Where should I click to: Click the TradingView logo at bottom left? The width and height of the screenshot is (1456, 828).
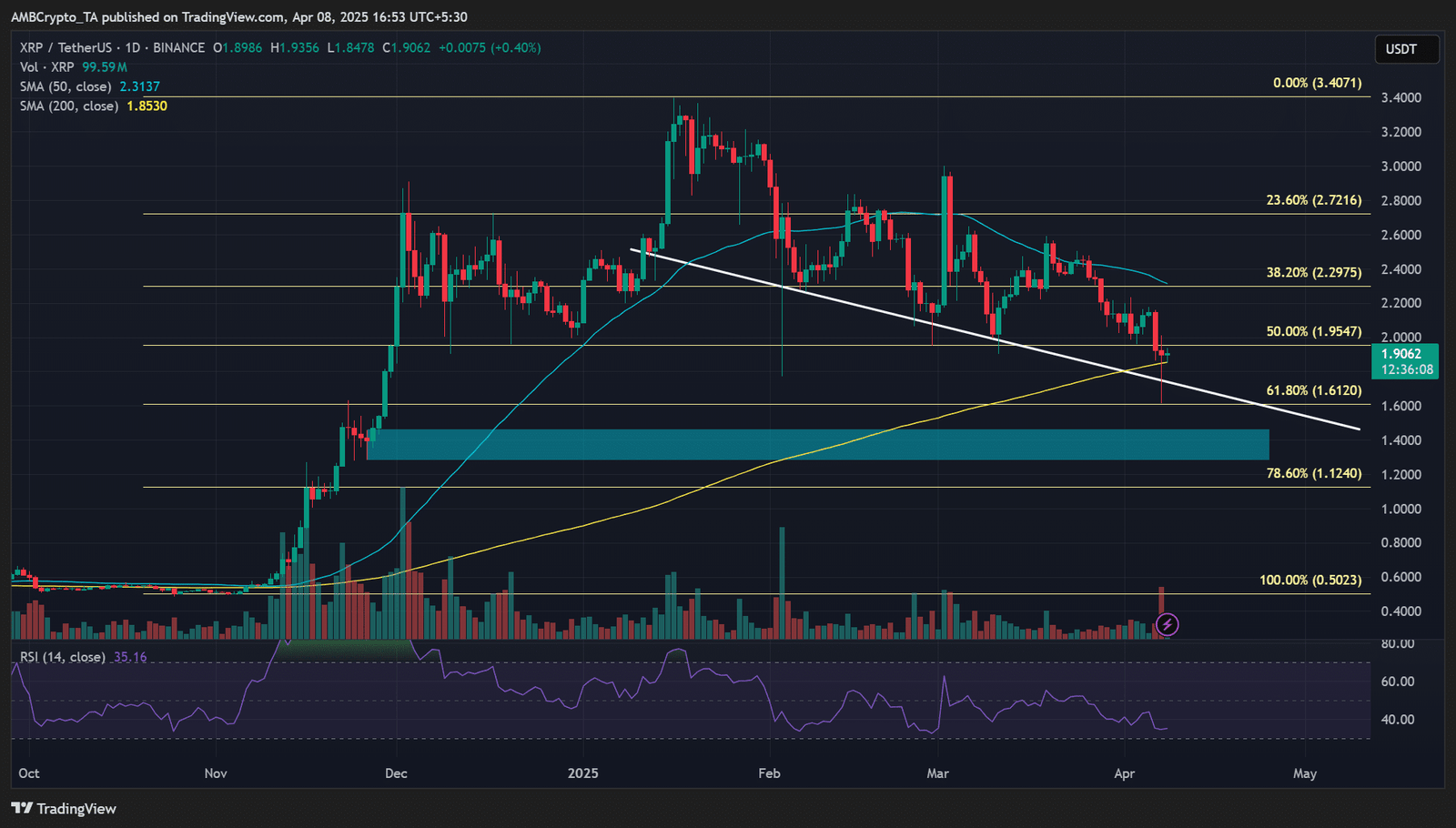click(64, 808)
